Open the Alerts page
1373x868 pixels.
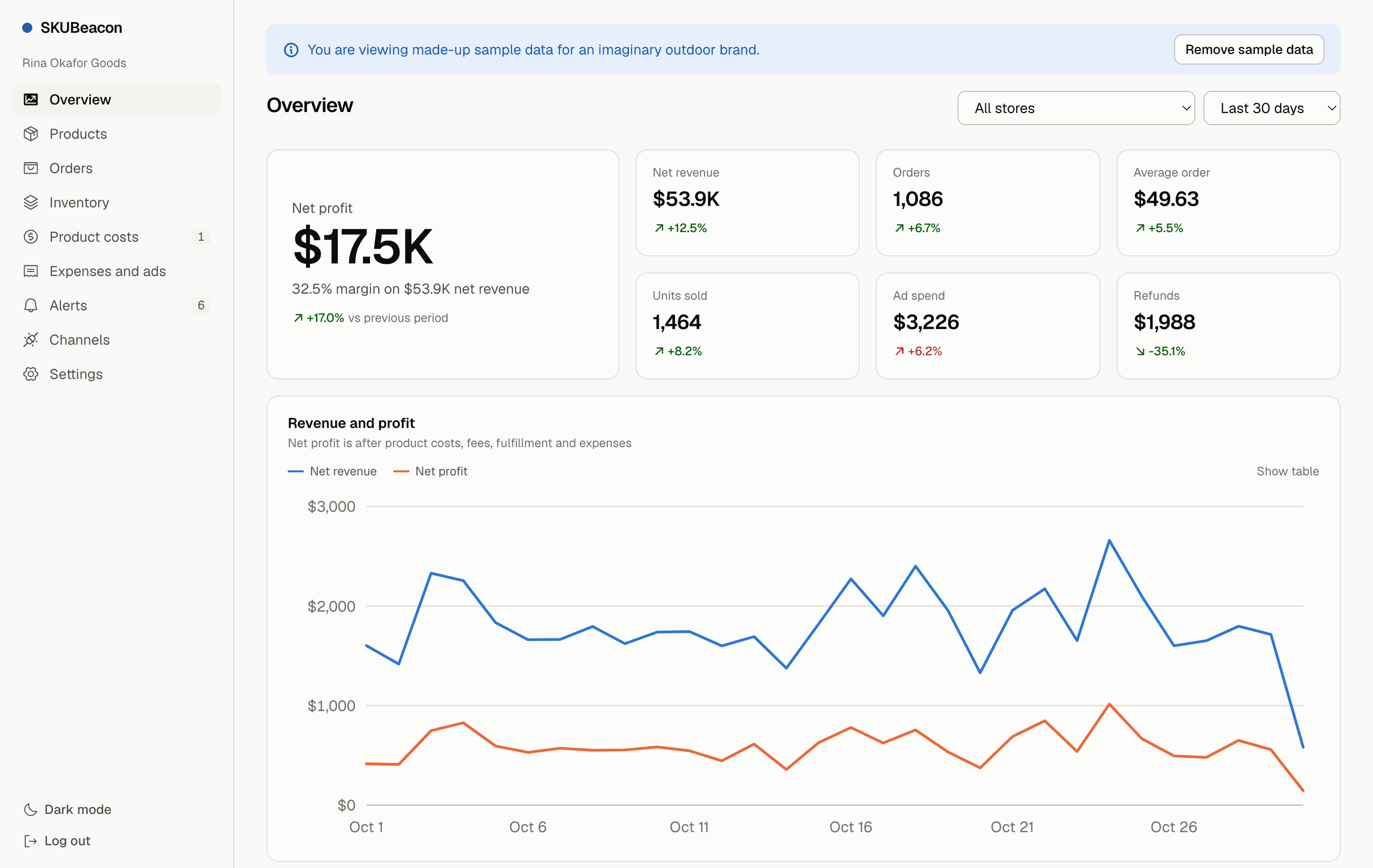(x=116, y=305)
